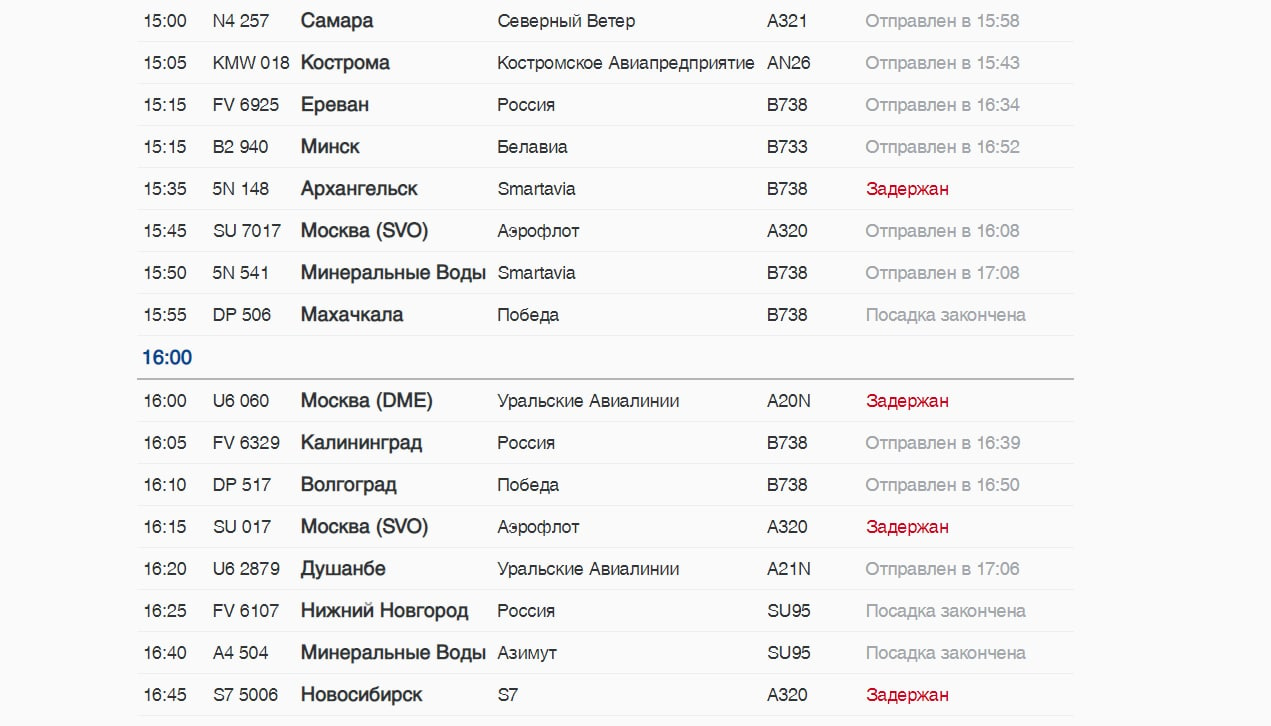This screenshot has height=726, width=1271.
Task: Open Минск flight B2 940 details
Action: (605, 147)
